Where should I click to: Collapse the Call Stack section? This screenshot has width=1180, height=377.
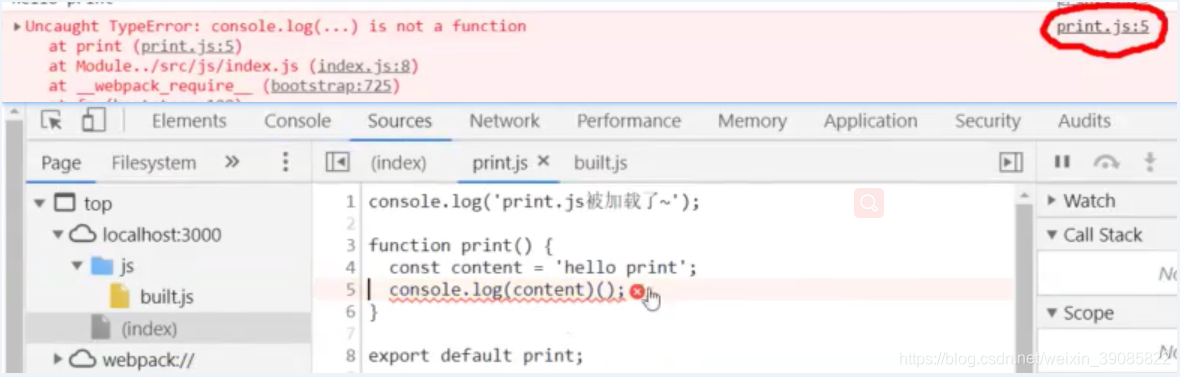pos(1051,236)
